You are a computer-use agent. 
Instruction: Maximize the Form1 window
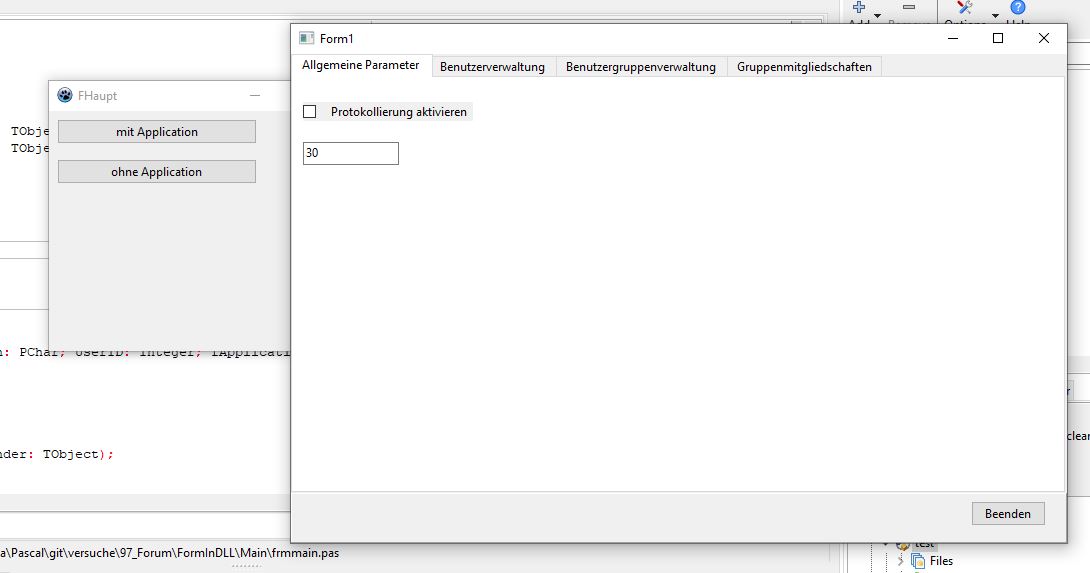pos(997,38)
